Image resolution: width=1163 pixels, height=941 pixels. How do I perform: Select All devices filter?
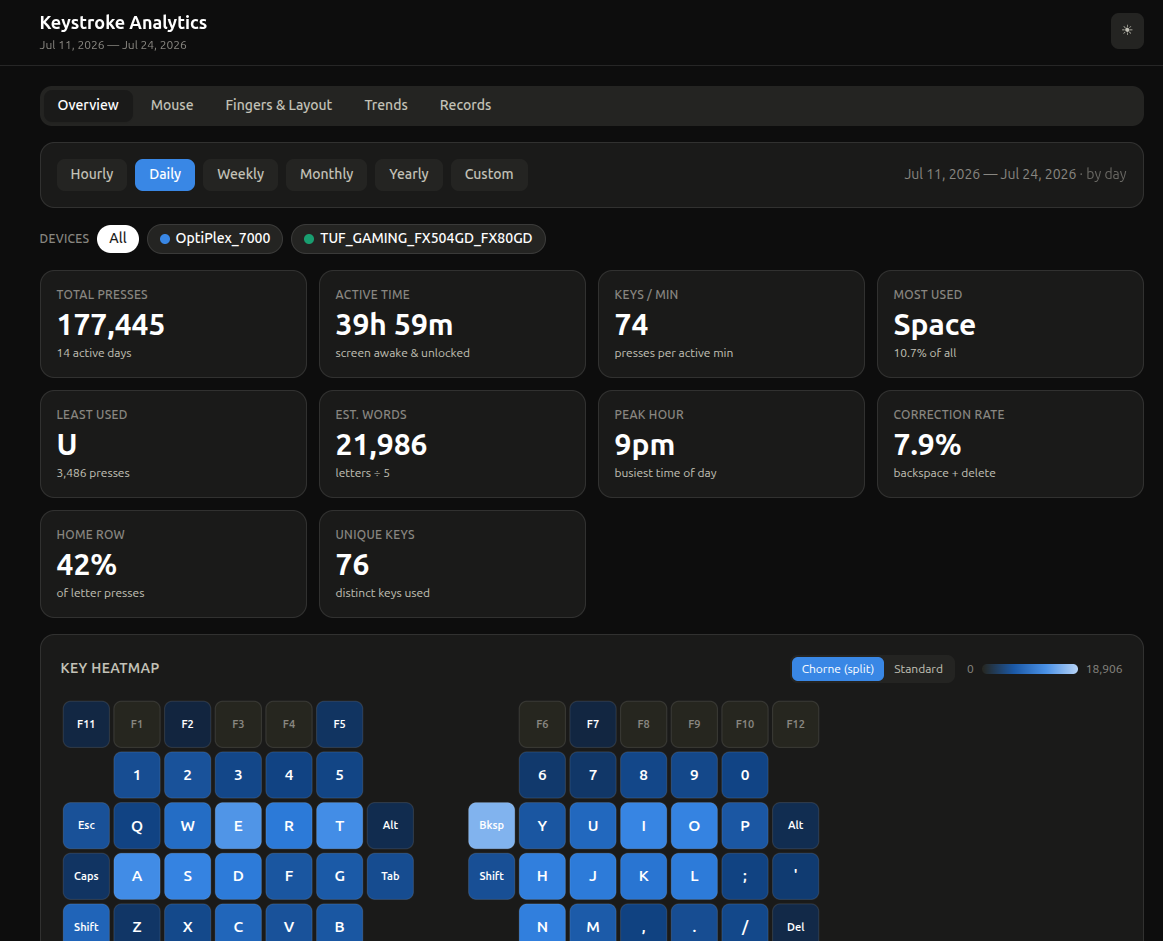pos(118,239)
